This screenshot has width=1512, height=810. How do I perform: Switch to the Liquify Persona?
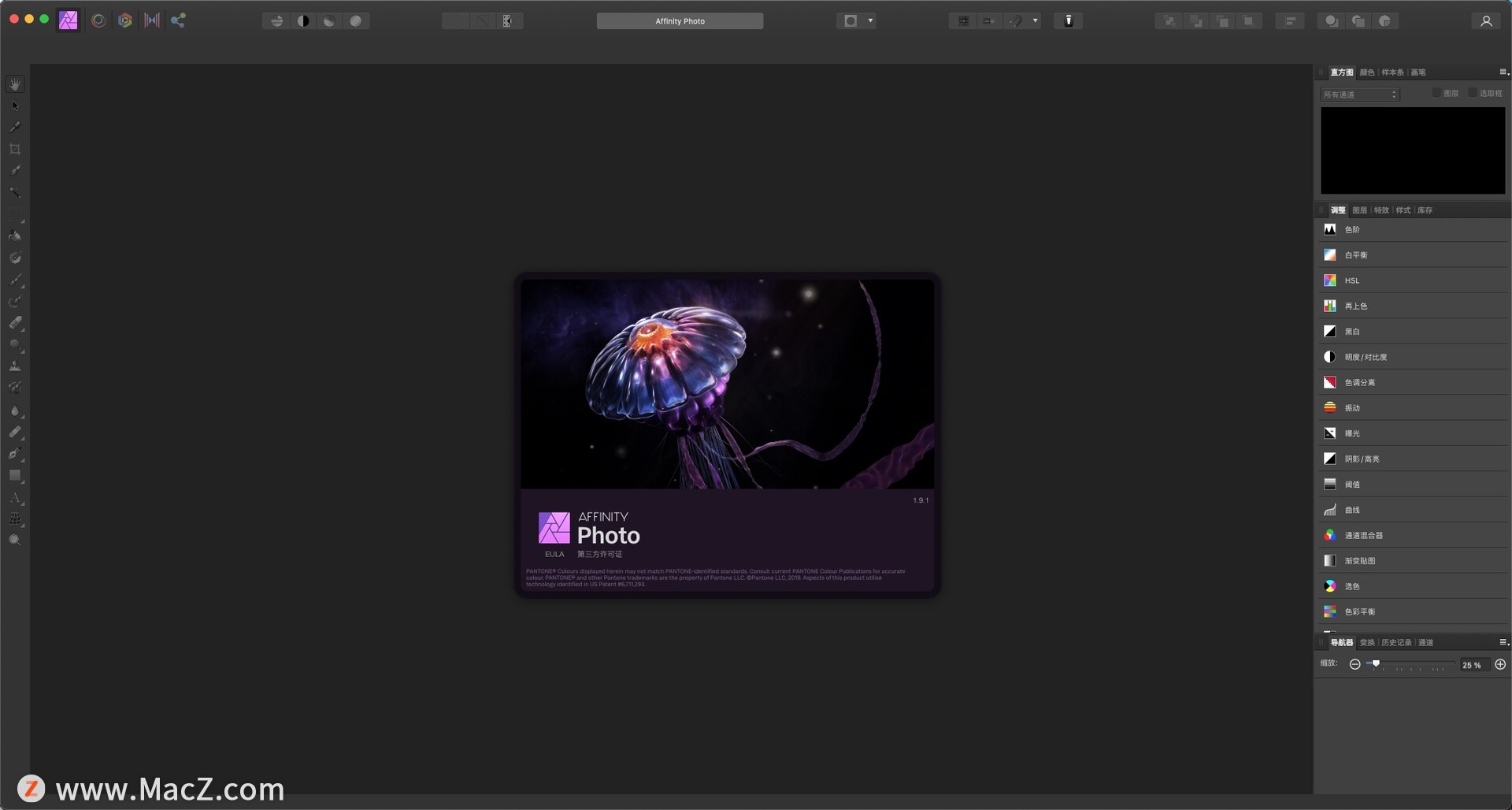coord(98,20)
